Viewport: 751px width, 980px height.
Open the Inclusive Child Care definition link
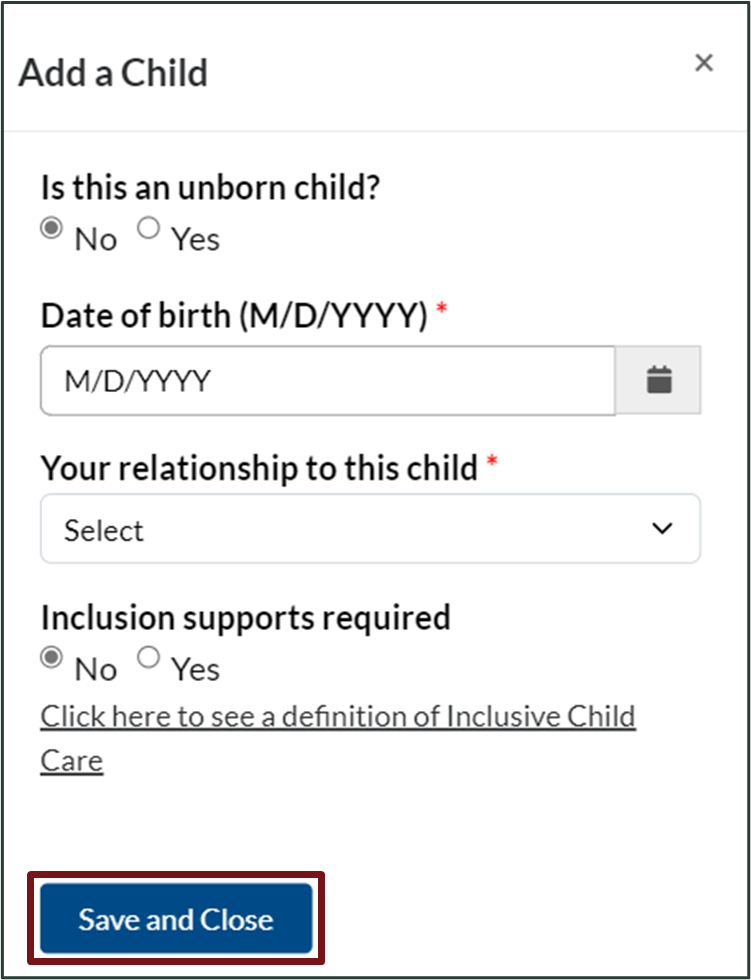point(337,717)
